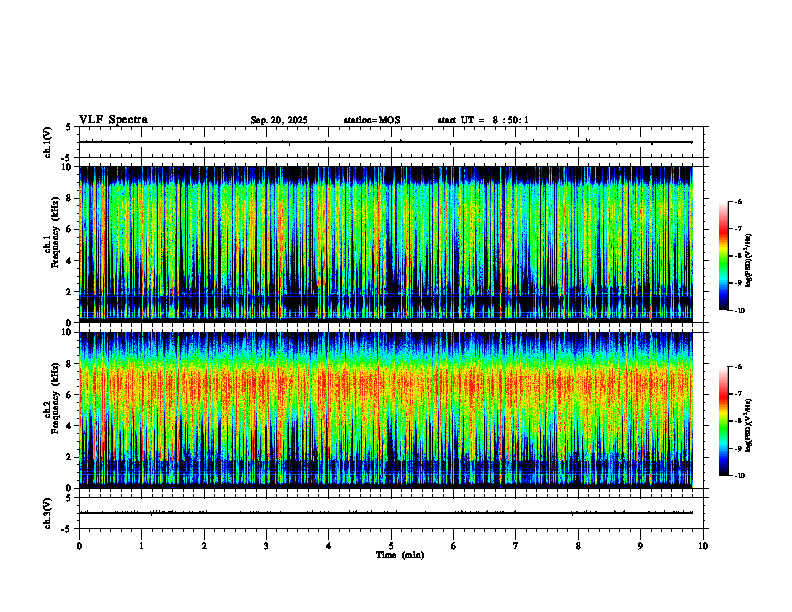The width and height of the screenshot is (792, 612).
Task: Click the ch.3 voltage waveform trace
Action: [386, 513]
